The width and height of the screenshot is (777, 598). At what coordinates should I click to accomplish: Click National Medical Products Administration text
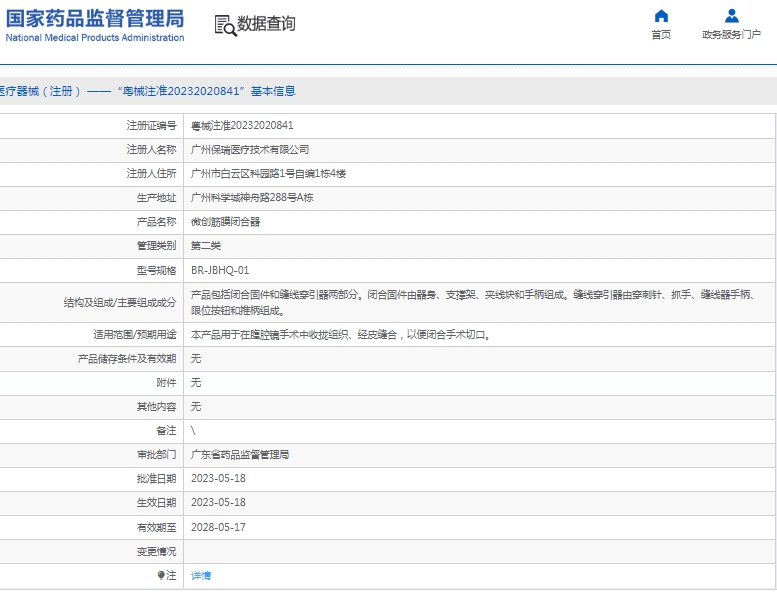point(95,38)
